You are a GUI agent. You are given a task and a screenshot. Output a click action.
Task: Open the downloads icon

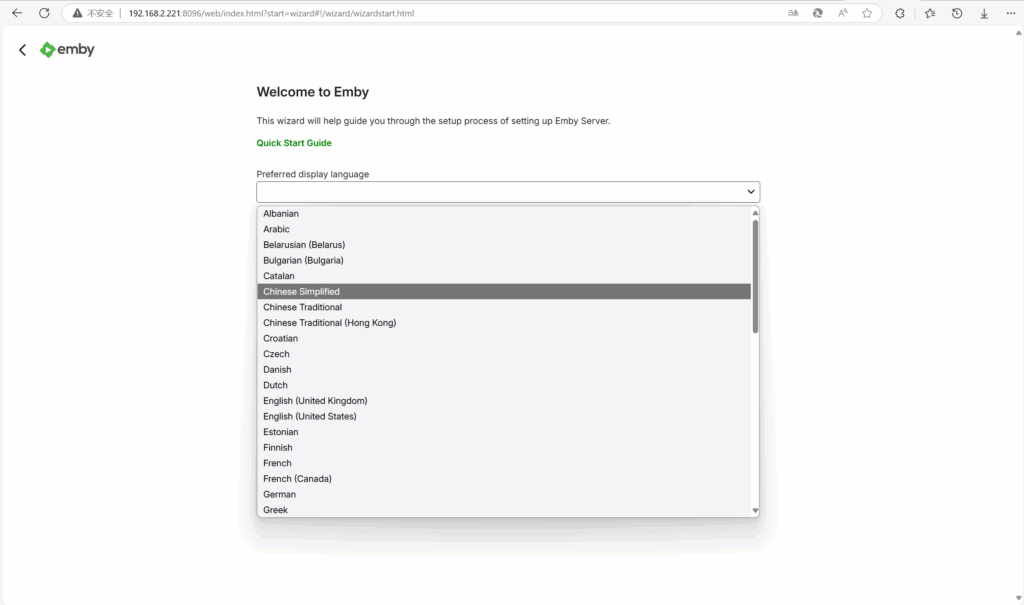point(984,13)
